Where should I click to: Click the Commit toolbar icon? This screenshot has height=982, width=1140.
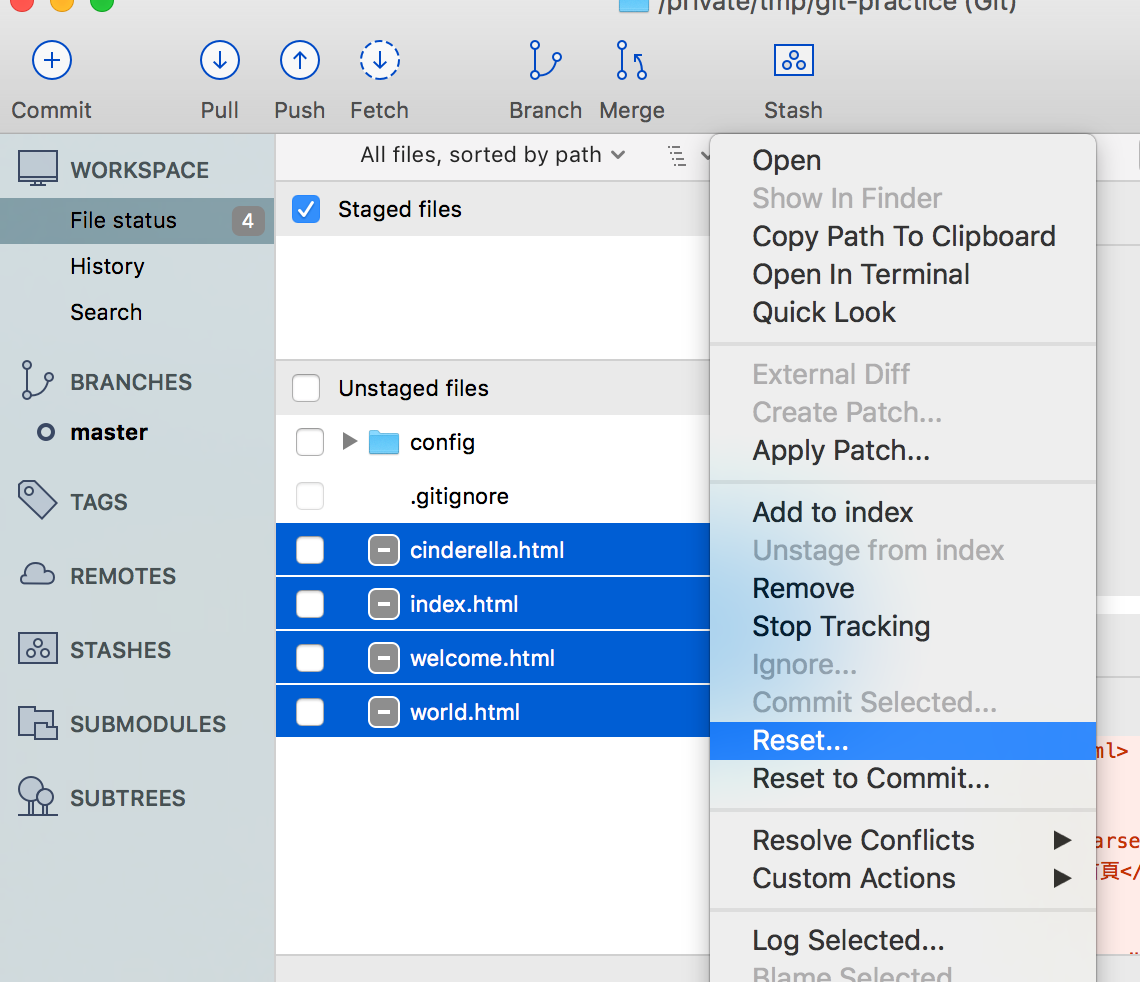pos(52,61)
